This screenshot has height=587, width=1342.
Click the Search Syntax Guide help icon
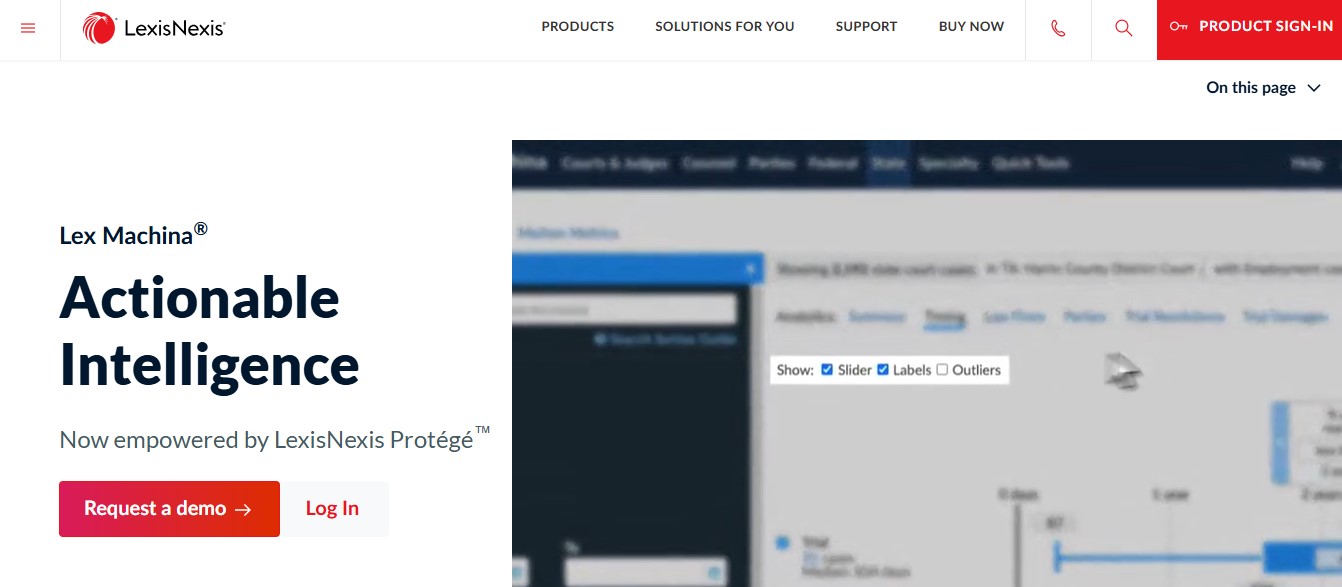click(x=600, y=340)
